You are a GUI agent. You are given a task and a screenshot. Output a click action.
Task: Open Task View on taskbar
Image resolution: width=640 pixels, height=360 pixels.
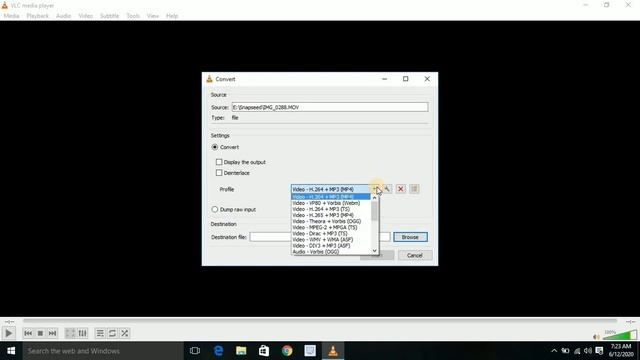(x=195, y=351)
